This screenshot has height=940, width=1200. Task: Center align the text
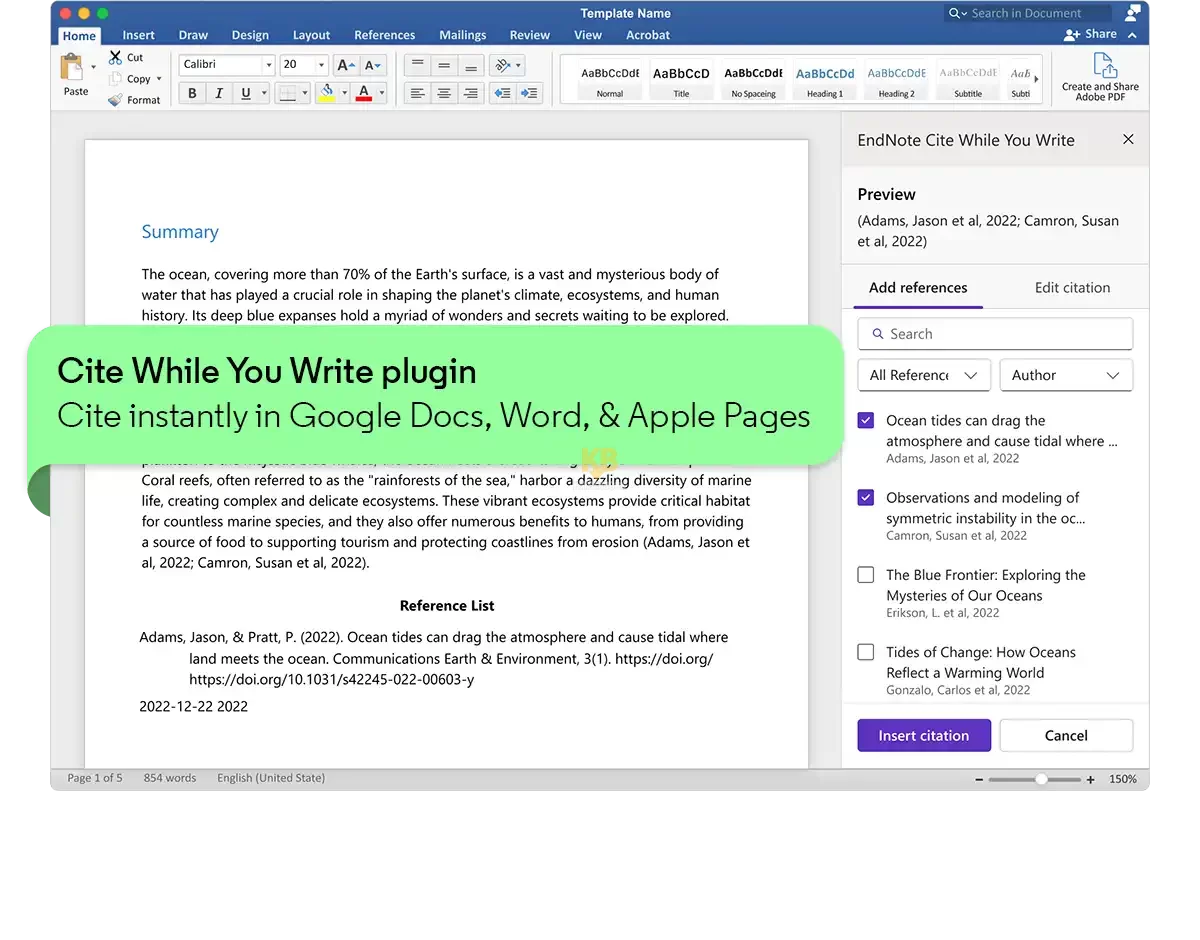click(444, 93)
